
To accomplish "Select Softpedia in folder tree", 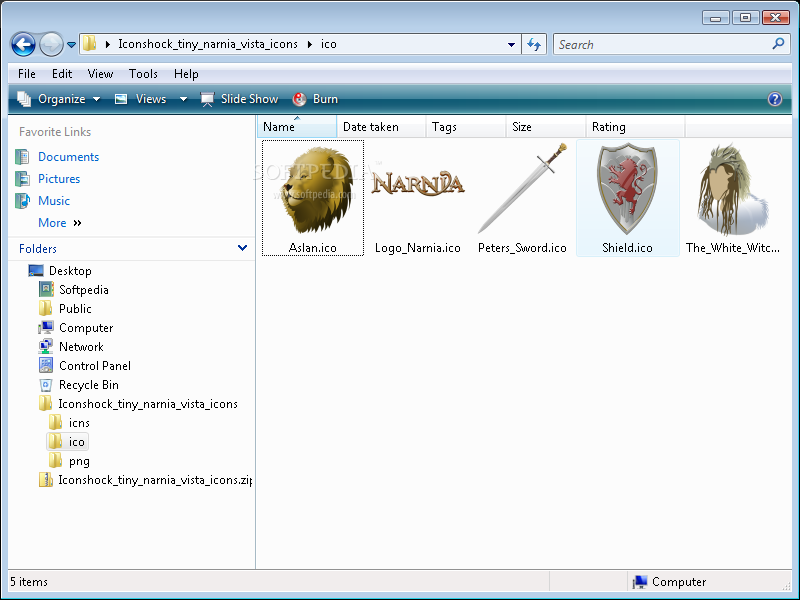I will coord(84,290).
